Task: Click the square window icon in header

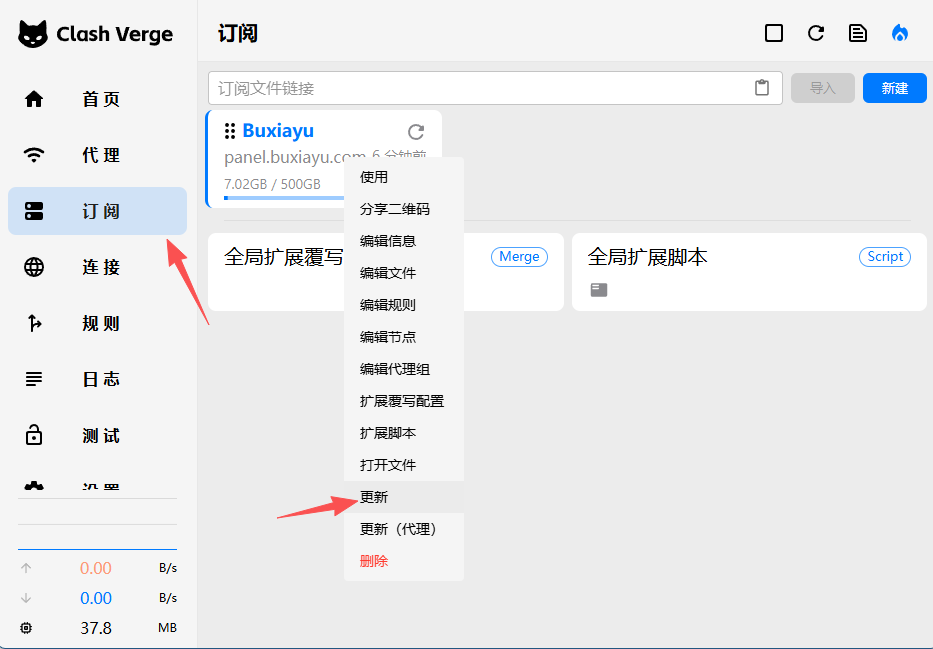Action: point(774,33)
